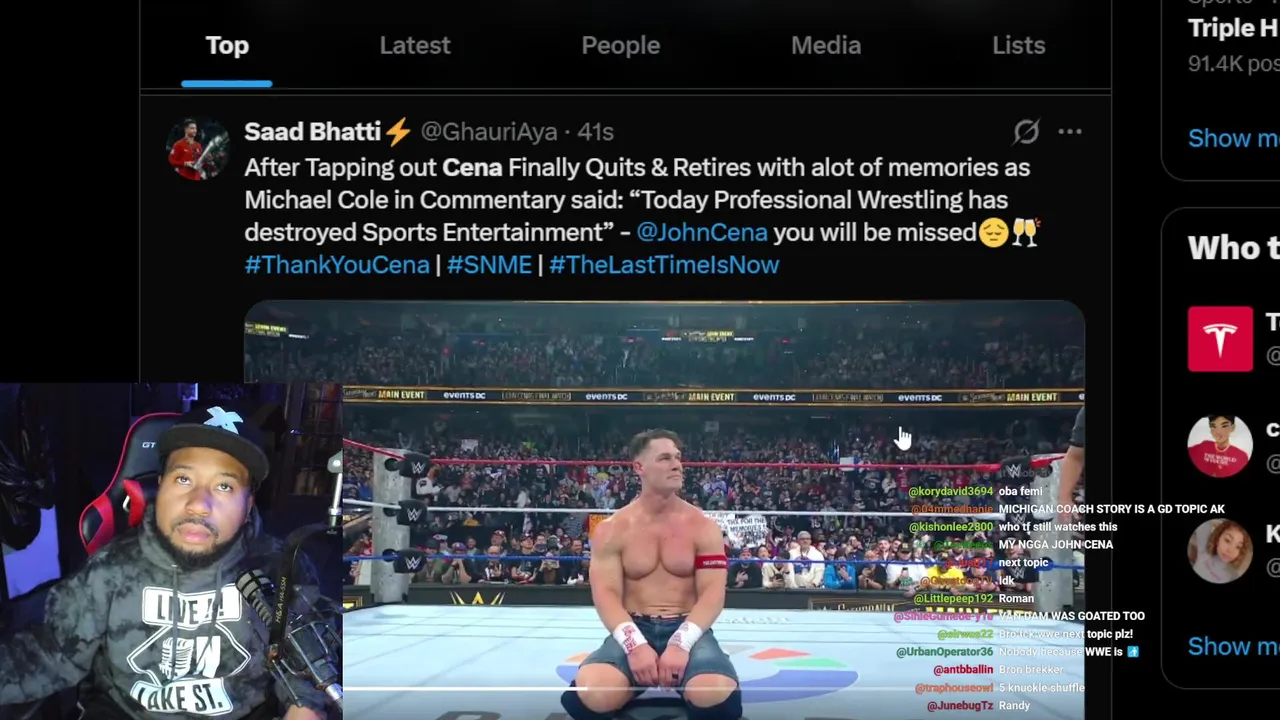
Task: Switch to the Latest tab
Action: (x=415, y=46)
